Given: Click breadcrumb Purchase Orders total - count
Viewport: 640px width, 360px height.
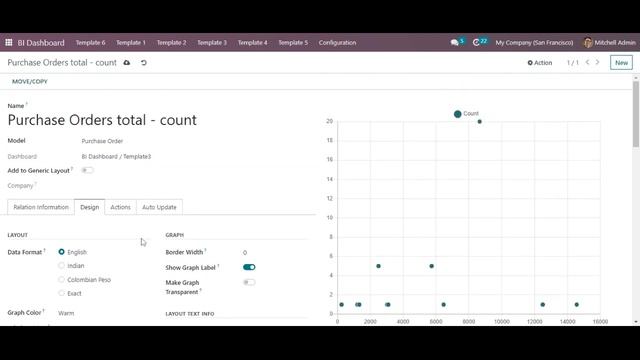Looking at the screenshot, I should (62, 63).
